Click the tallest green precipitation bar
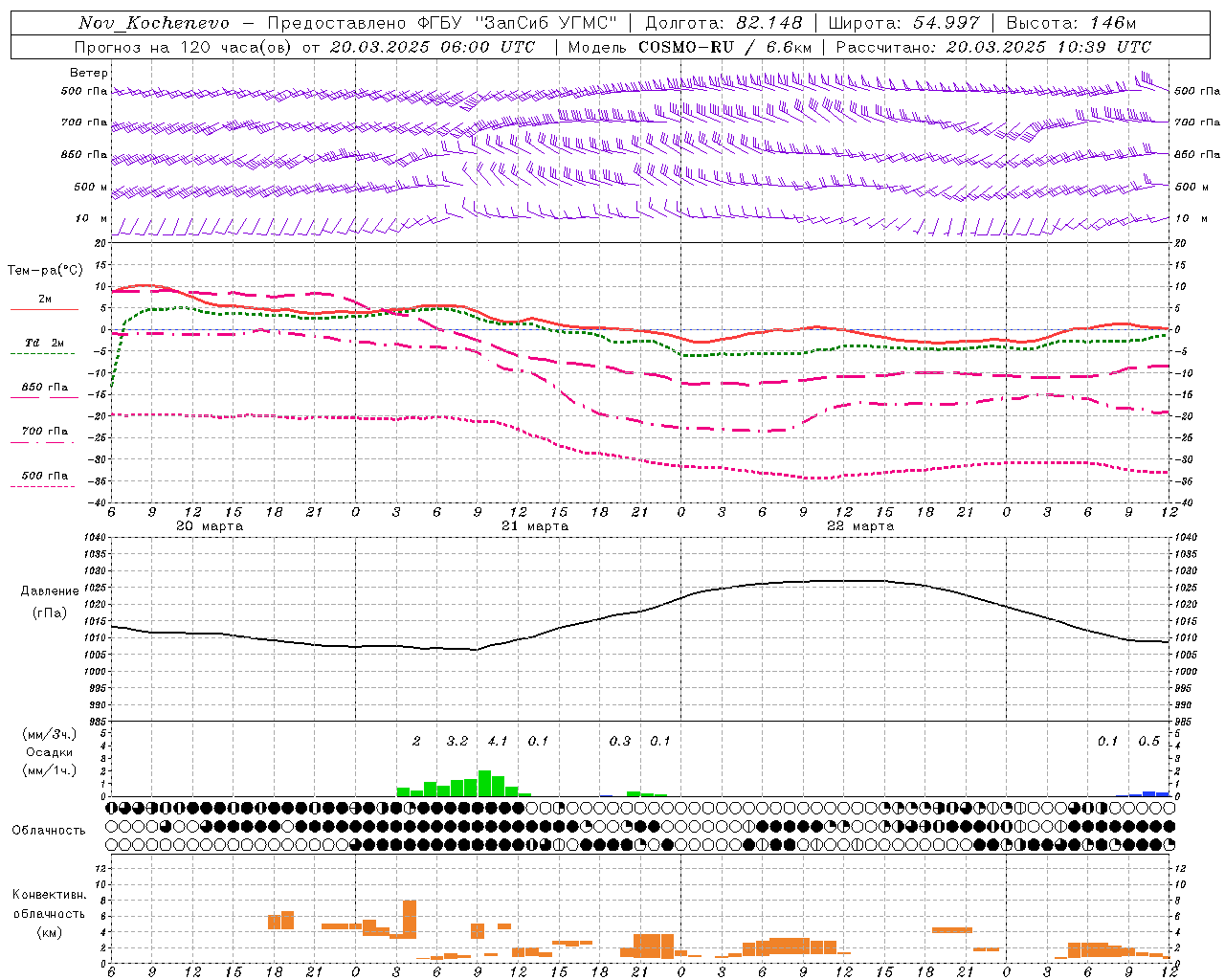This screenshot has width=1225, height=980. coord(484,784)
